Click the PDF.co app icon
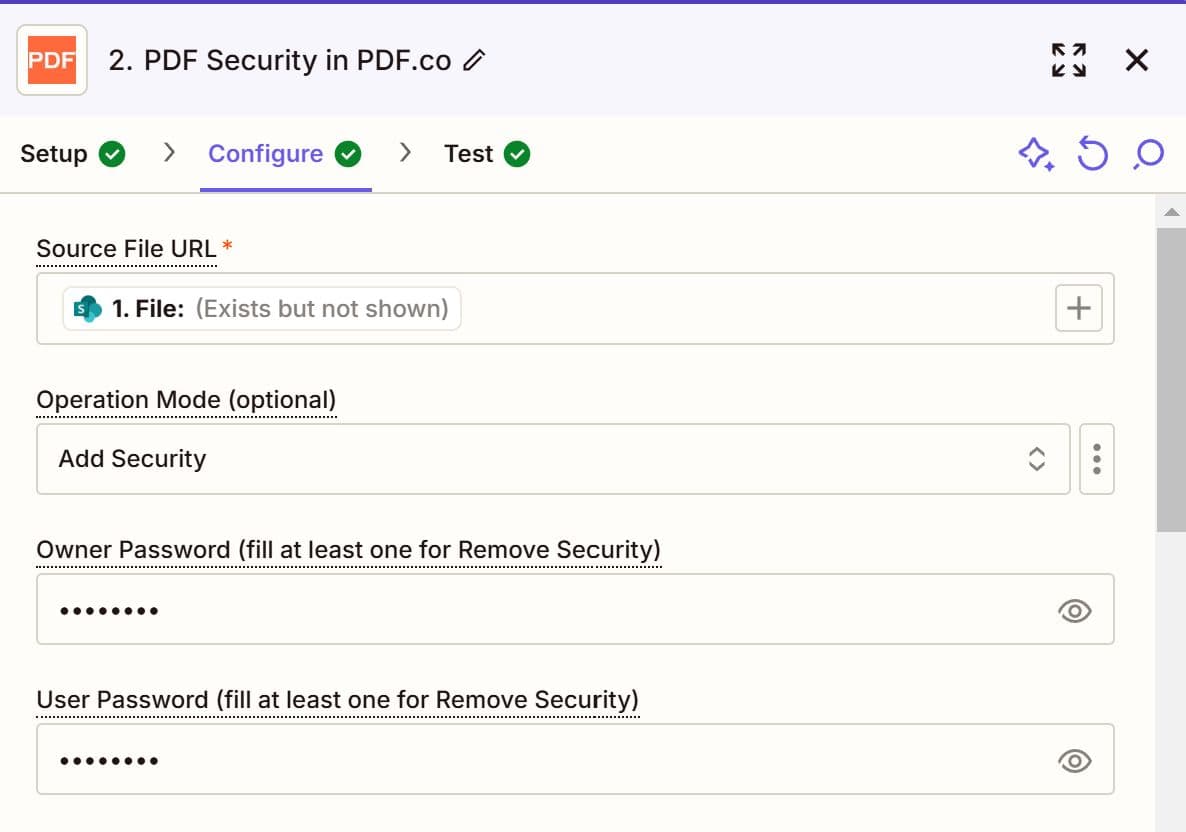This screenshot has height=832, width=1186. [x=51, y=60]
